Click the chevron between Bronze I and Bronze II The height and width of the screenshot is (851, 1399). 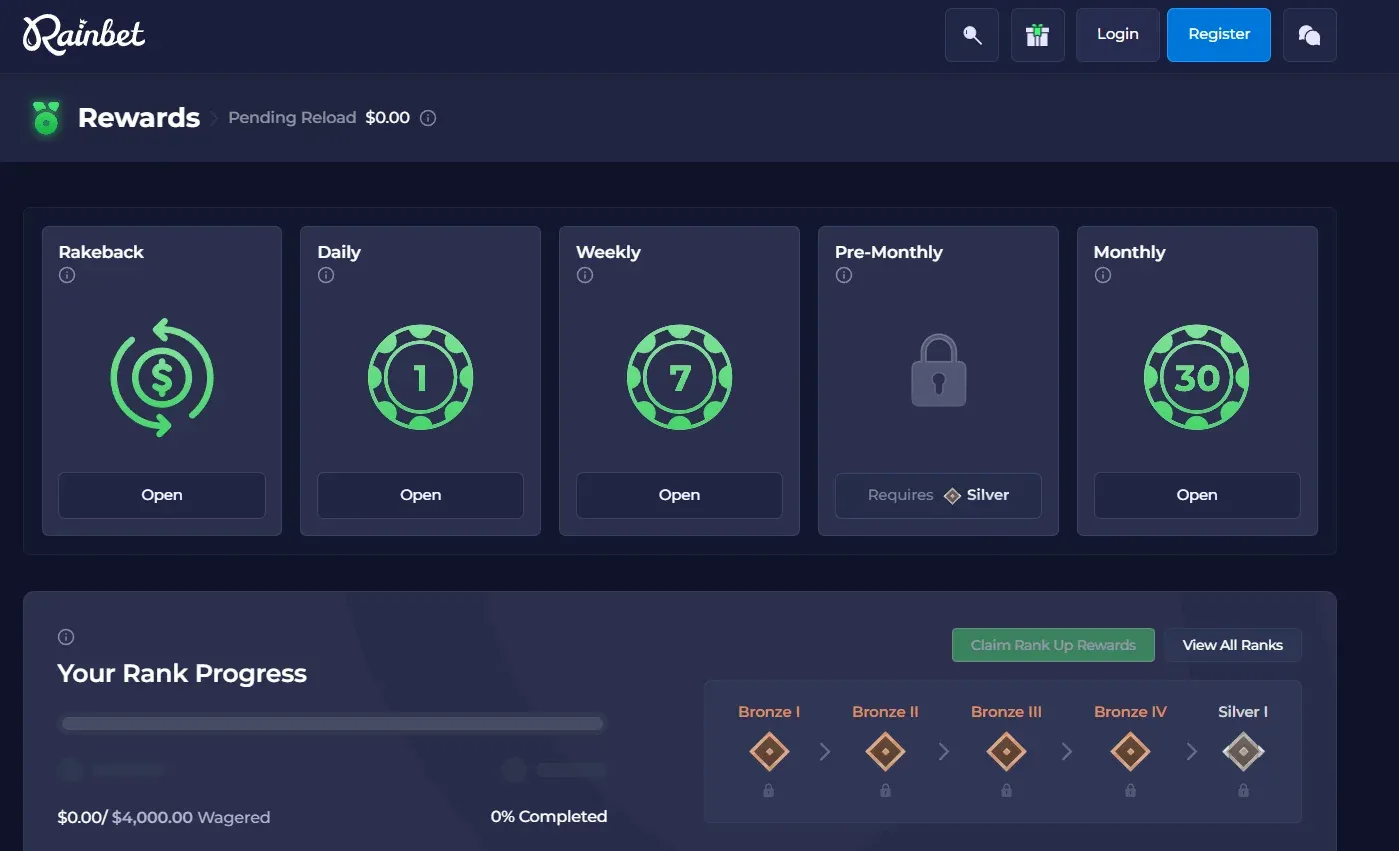pyautogui.click(x=824, y=751)
